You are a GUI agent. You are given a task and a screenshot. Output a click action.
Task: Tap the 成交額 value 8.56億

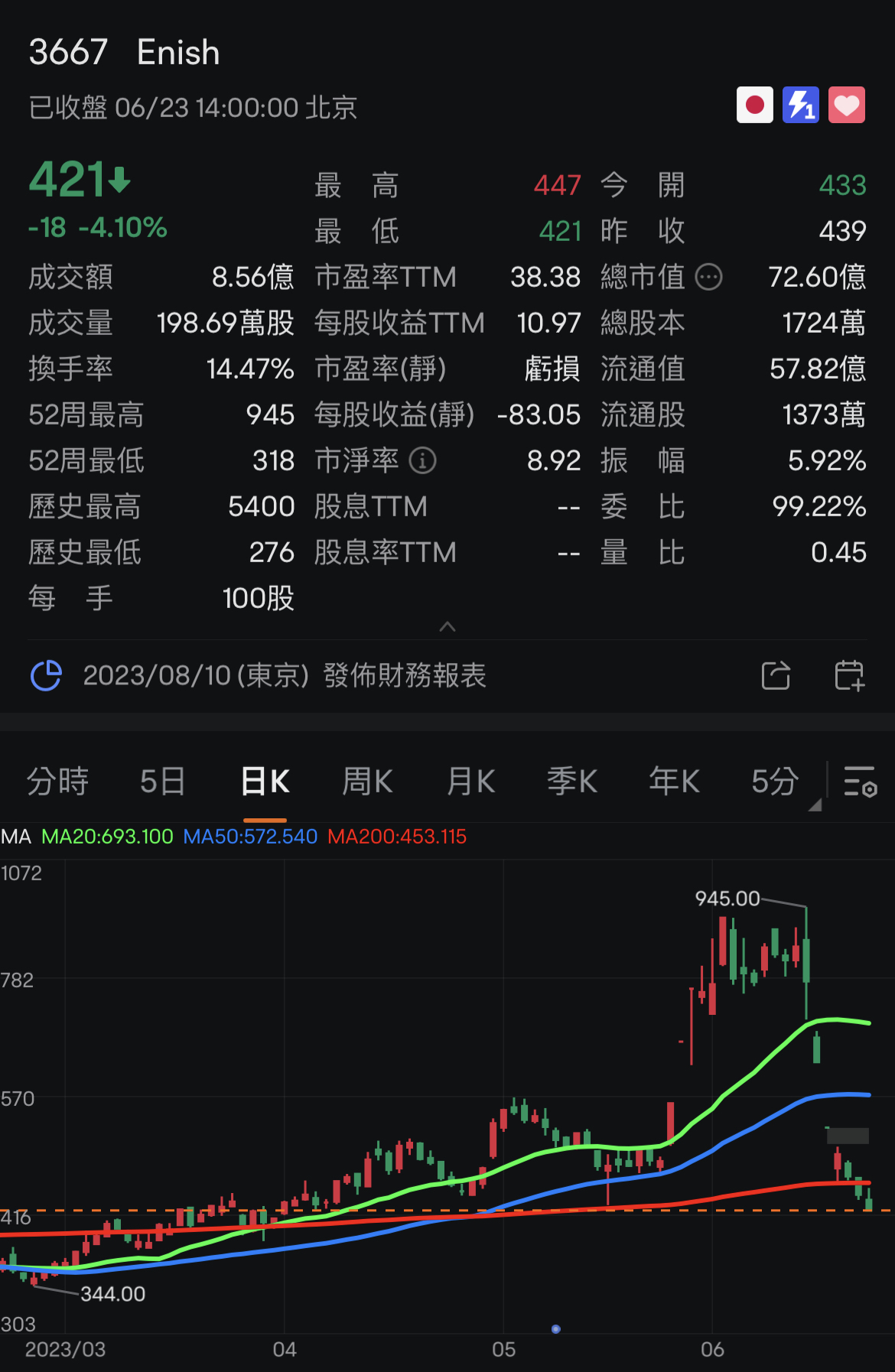click(252, 277)
